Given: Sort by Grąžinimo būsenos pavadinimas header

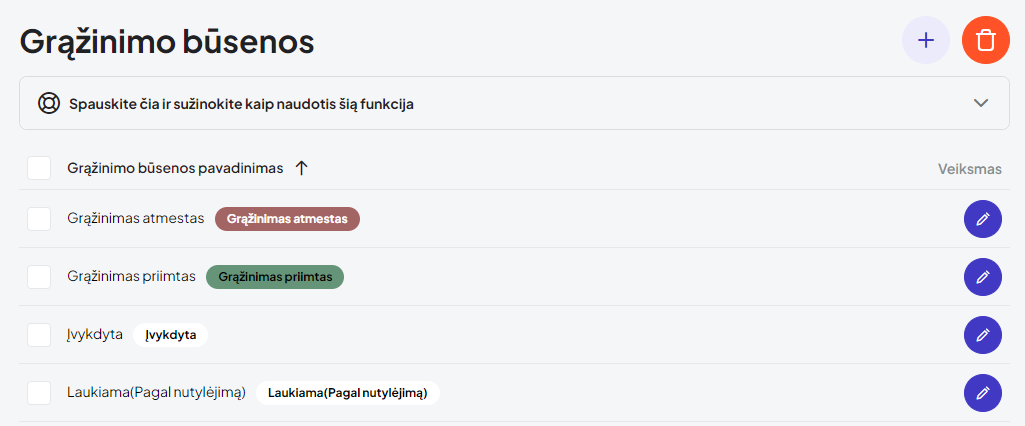Looking at the screenshot, I should pos(174,168).
